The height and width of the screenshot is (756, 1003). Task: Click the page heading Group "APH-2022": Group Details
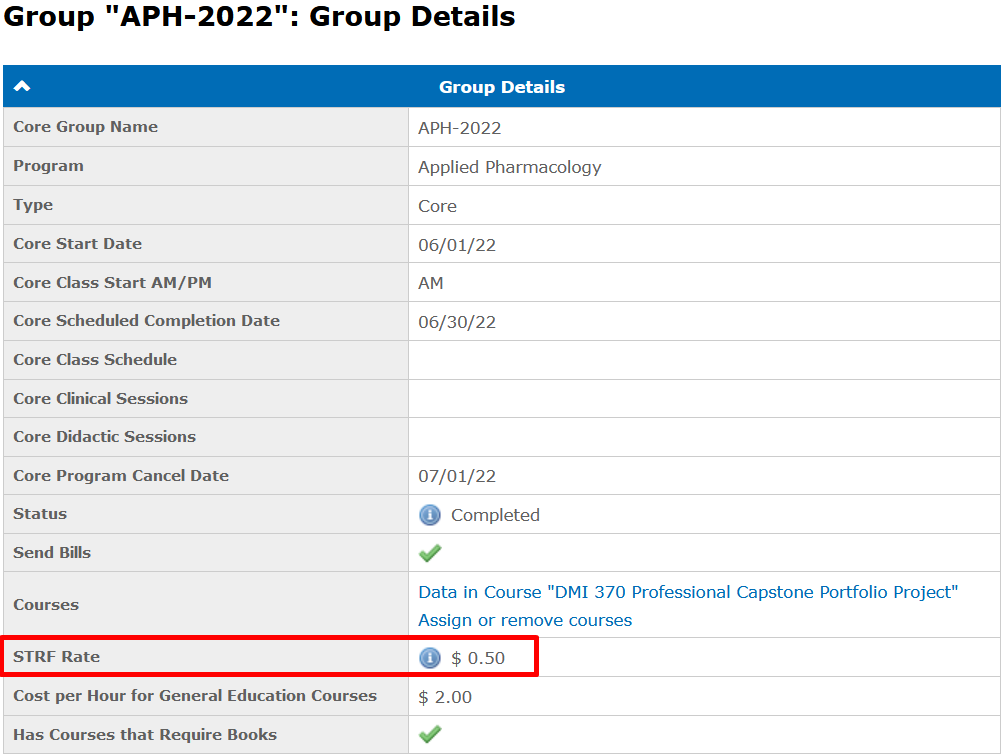[259, 16]
